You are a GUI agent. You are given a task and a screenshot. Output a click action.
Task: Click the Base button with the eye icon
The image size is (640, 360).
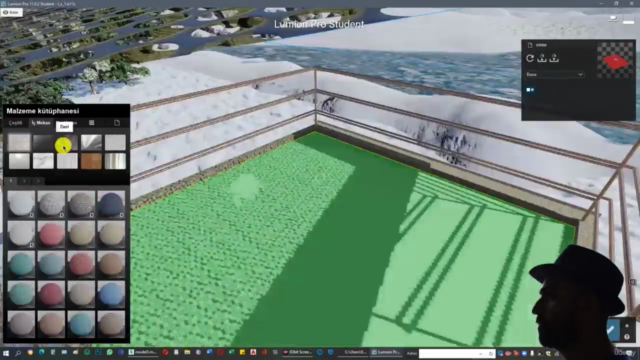coord(11,12)
